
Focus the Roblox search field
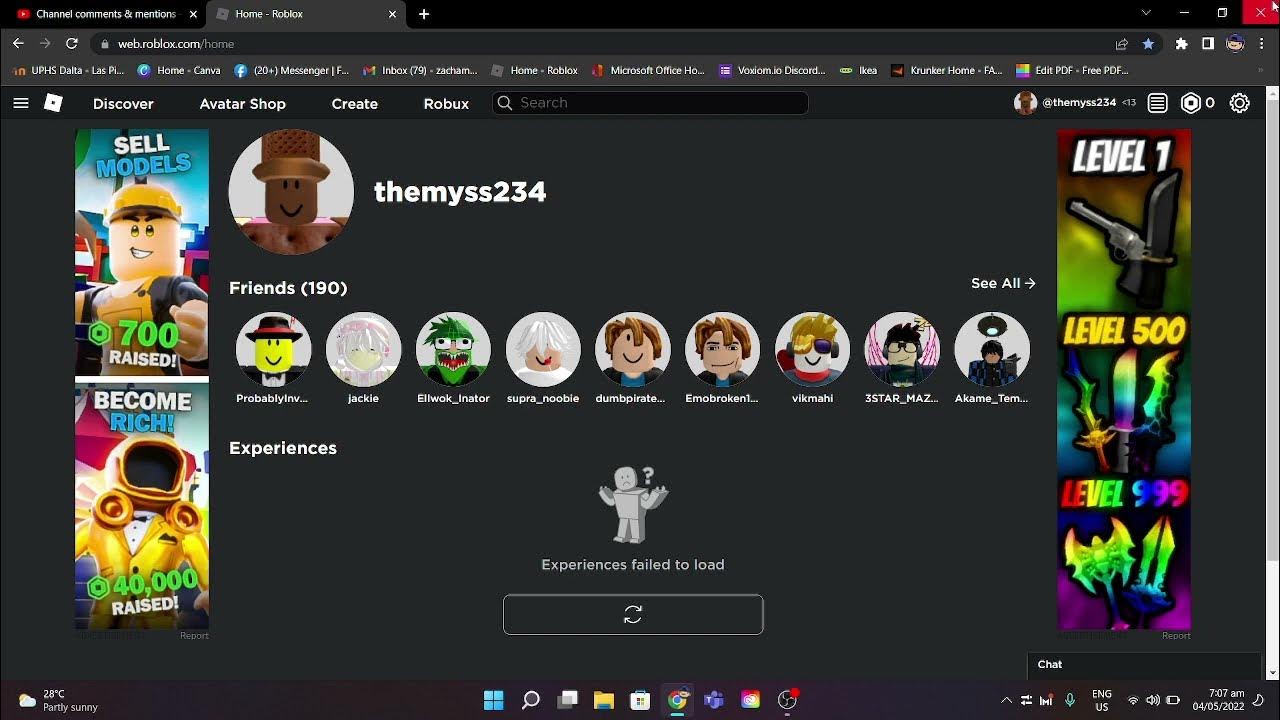click(x=650, y=103)
